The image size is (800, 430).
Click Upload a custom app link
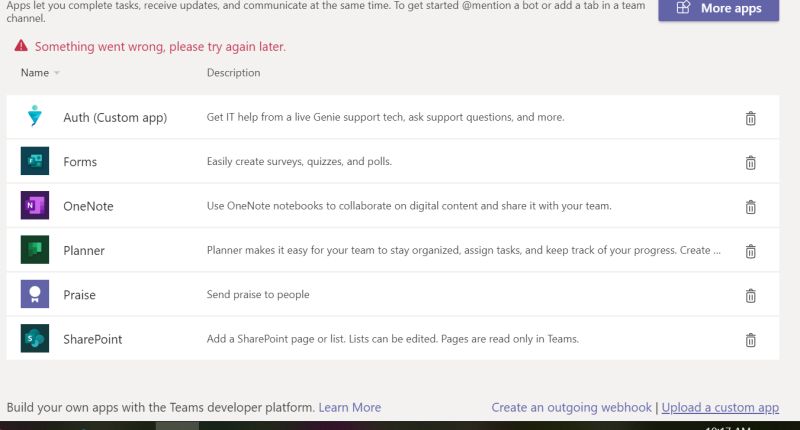(720, 408)
